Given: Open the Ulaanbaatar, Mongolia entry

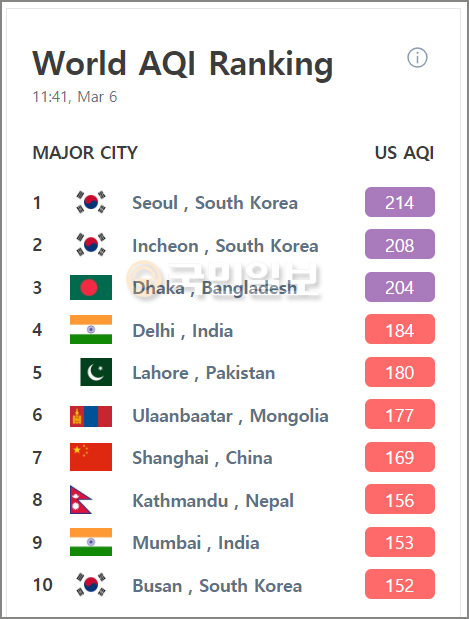Looking at the screenshot, I should (x=230, y=416).
